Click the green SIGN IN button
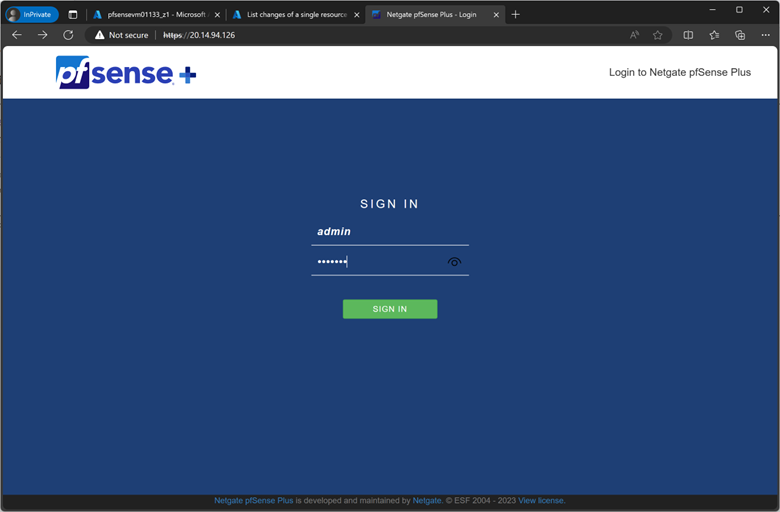Viewport: 780px width, 512px height. (390, 309)
